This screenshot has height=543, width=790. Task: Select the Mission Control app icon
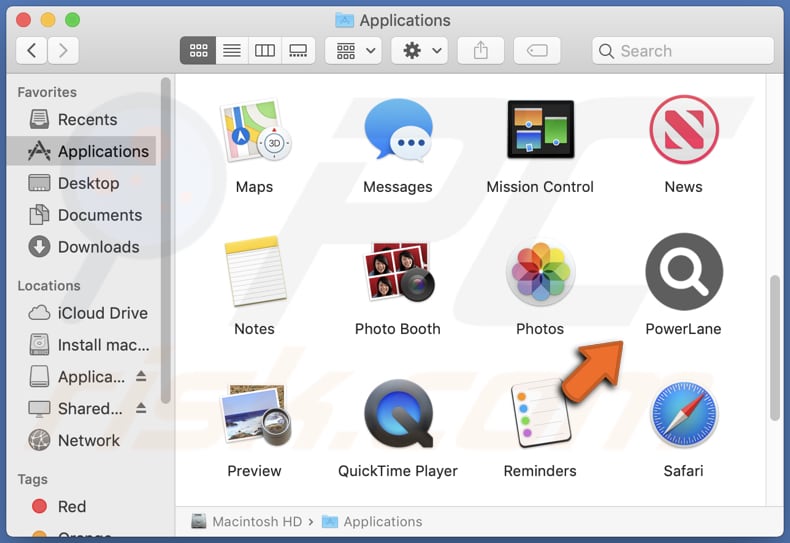pos(540,129)
